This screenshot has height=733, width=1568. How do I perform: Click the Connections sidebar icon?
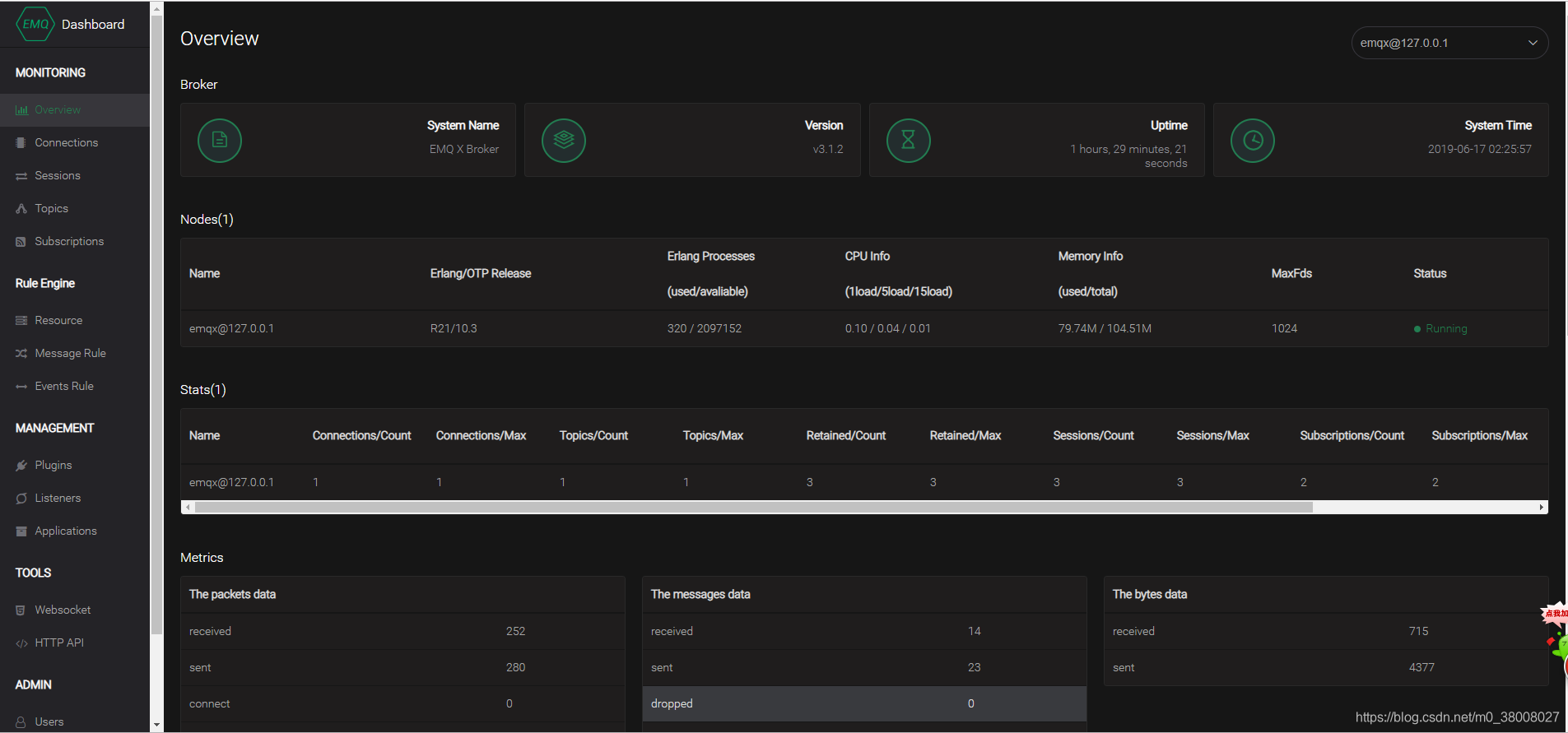click(21, 143)
